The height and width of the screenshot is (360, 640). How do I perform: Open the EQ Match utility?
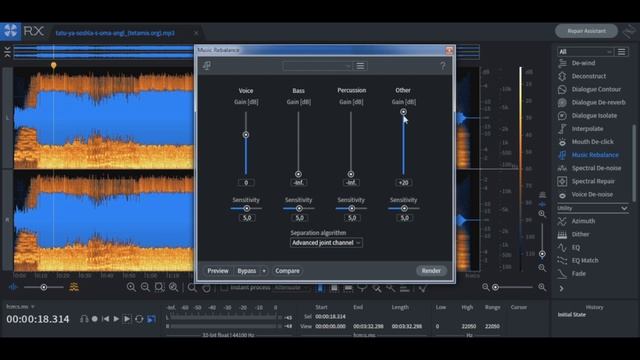[x=585, y=260]
